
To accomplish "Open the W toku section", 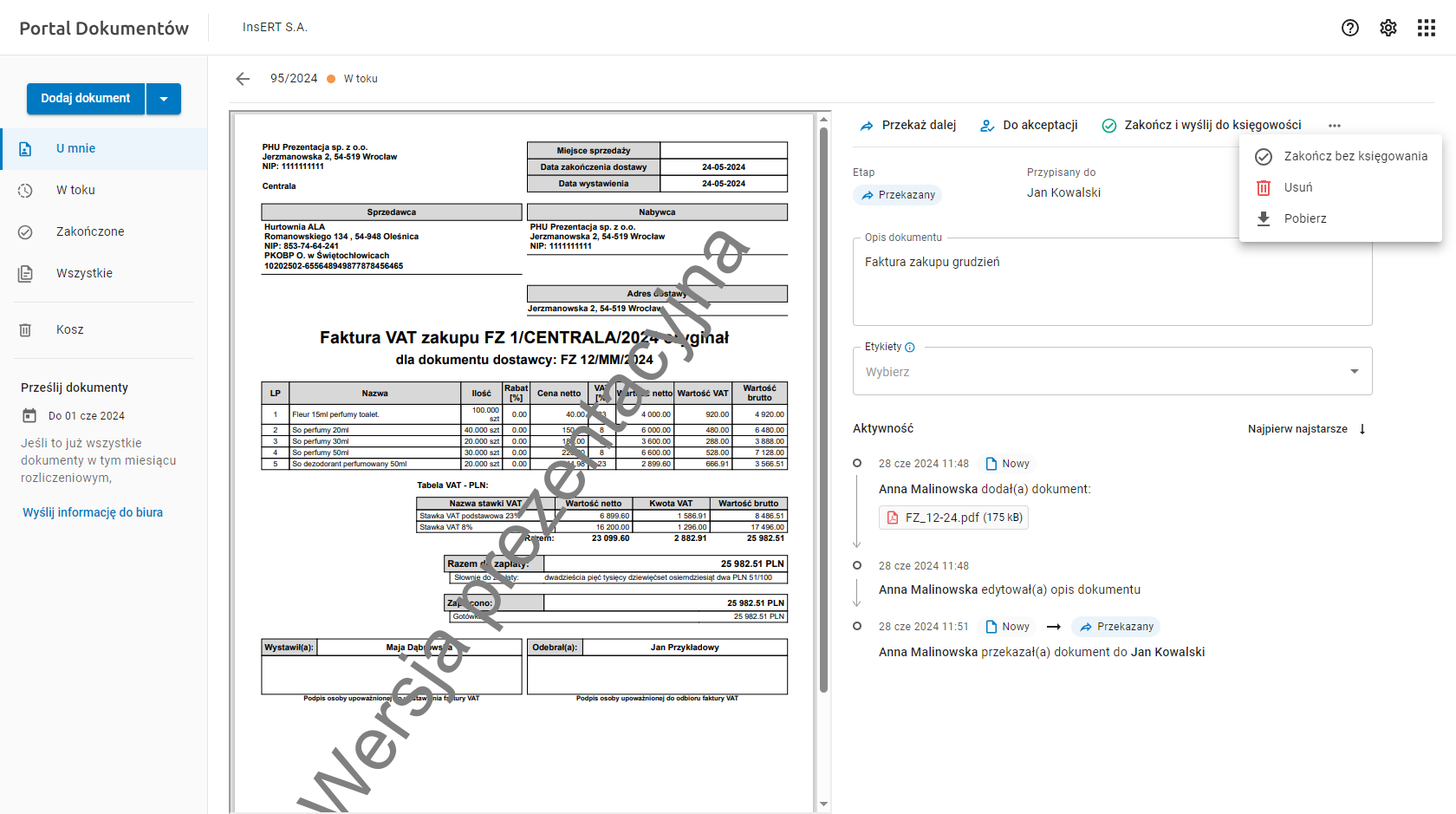I will tap(104, 191).
